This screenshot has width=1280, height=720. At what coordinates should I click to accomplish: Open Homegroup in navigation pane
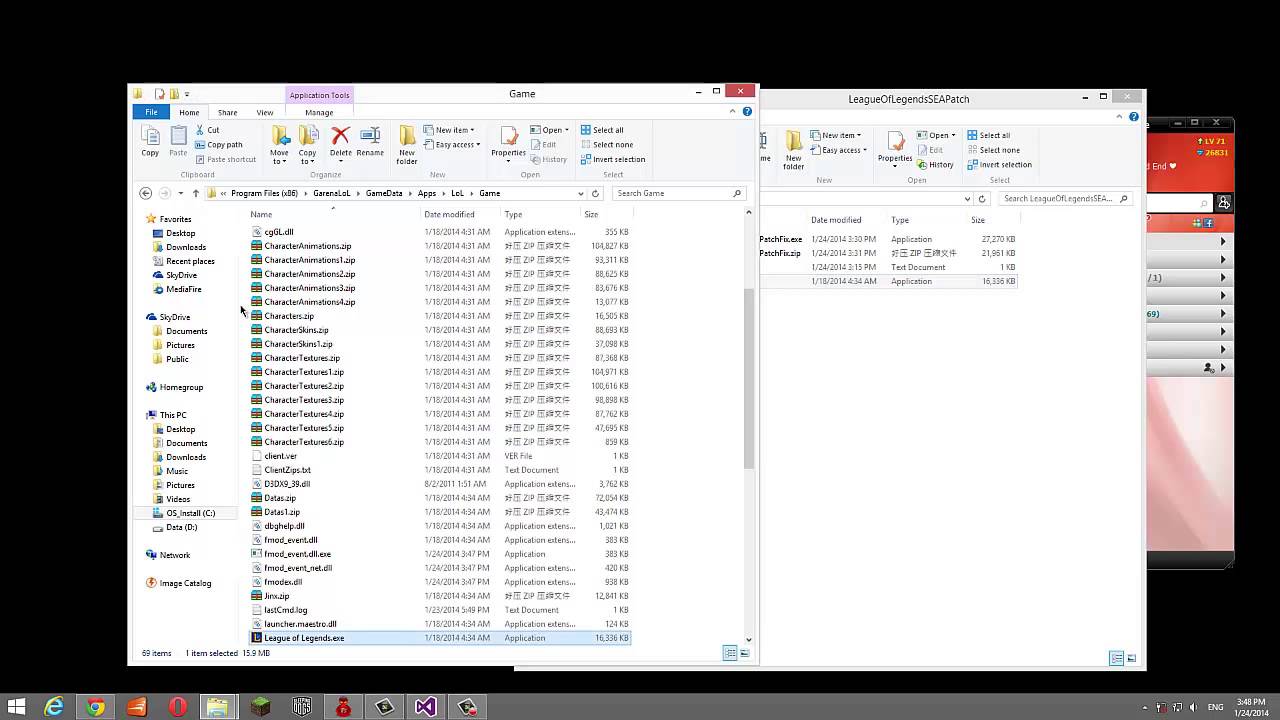(181, 387)
